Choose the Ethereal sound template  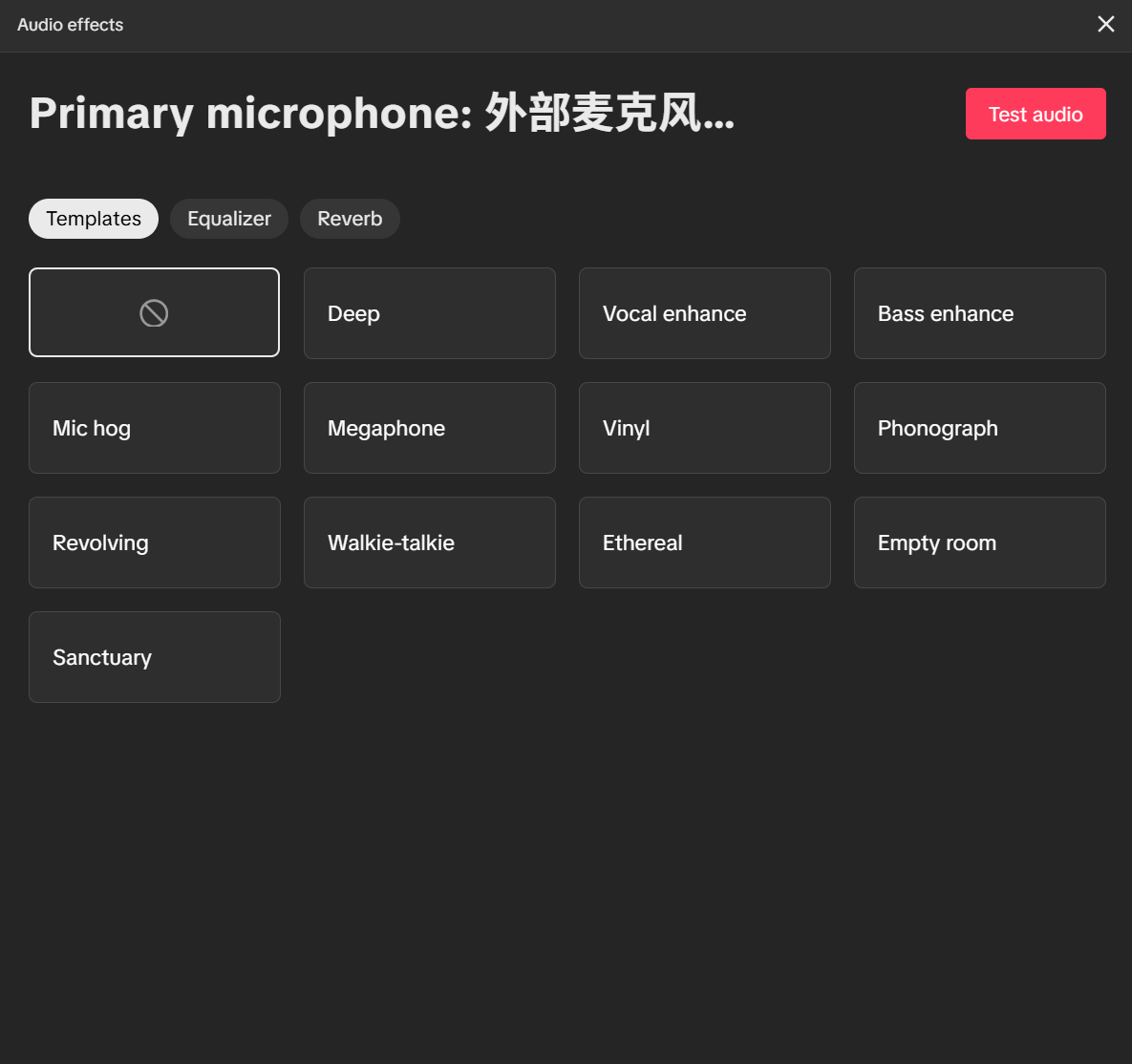coord(704,543)
